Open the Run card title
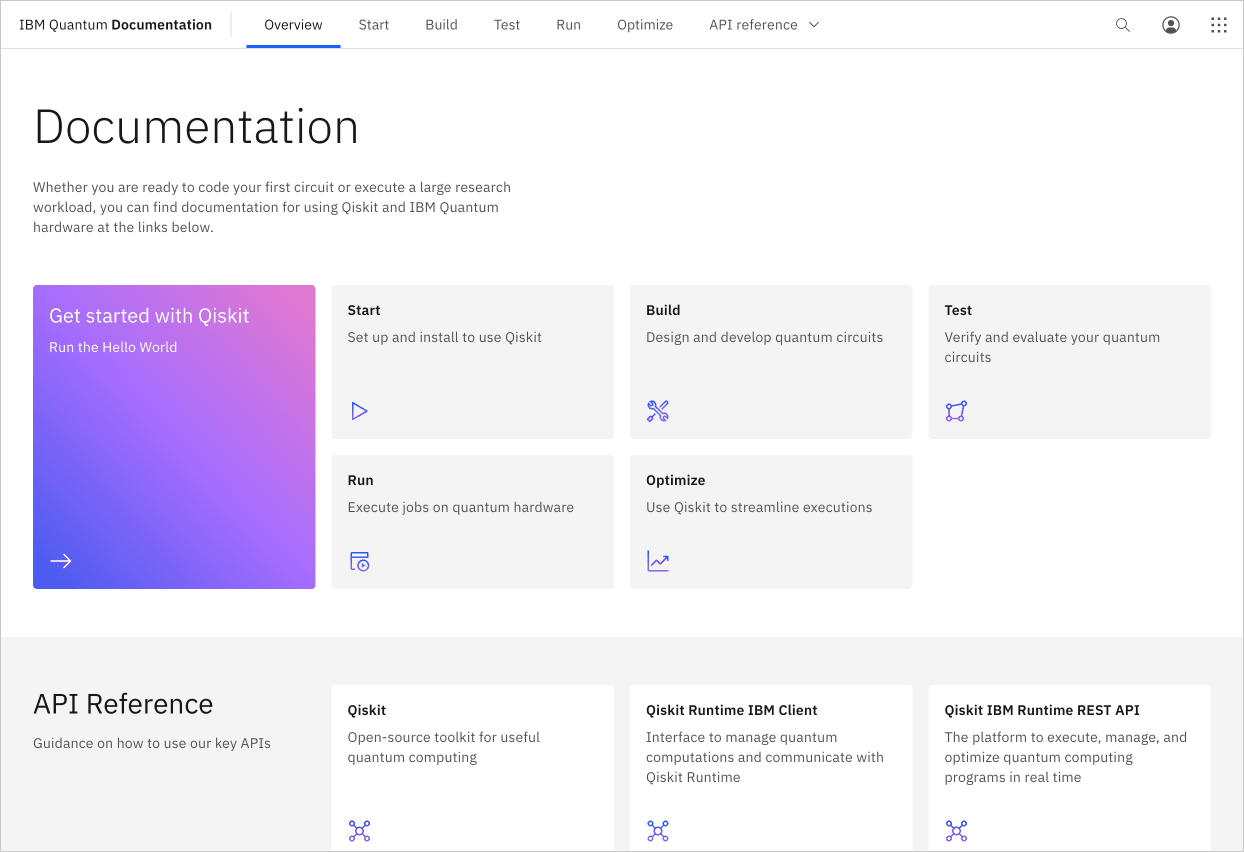1244x852 pixels. (x=360, y=480)
